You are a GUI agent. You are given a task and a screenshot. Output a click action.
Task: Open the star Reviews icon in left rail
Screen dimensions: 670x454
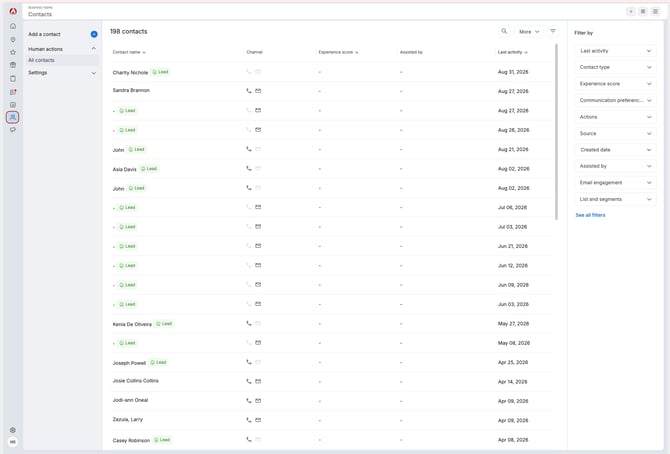pos(13,52)
